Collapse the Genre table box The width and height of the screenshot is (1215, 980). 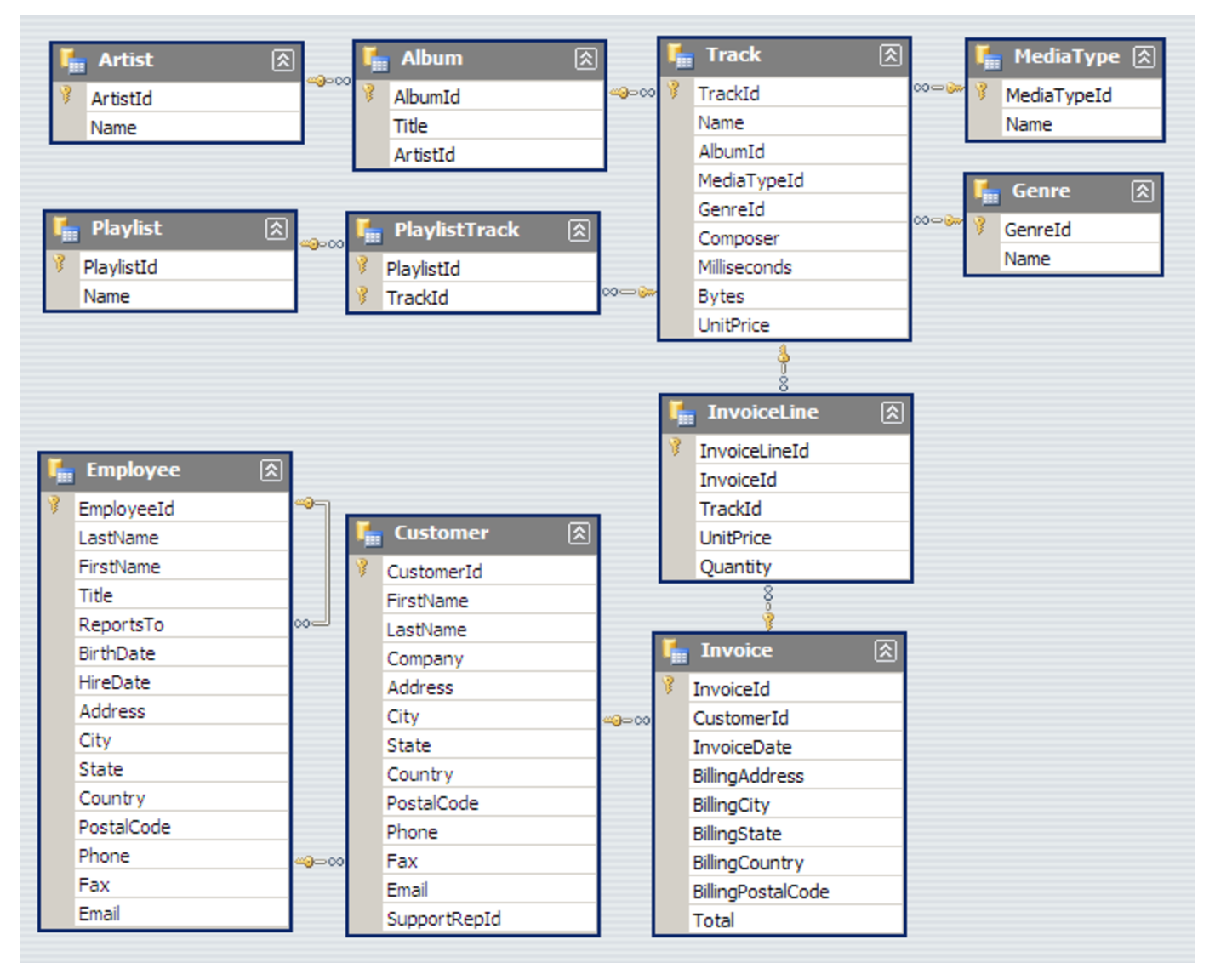[1143, 191]
